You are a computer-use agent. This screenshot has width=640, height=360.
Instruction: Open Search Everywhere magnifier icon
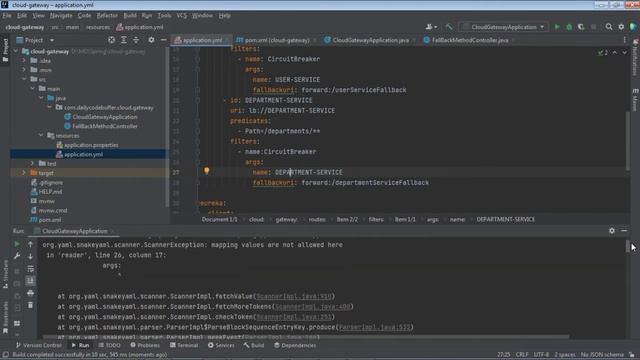pyautogui.click(x=609, y=27)
